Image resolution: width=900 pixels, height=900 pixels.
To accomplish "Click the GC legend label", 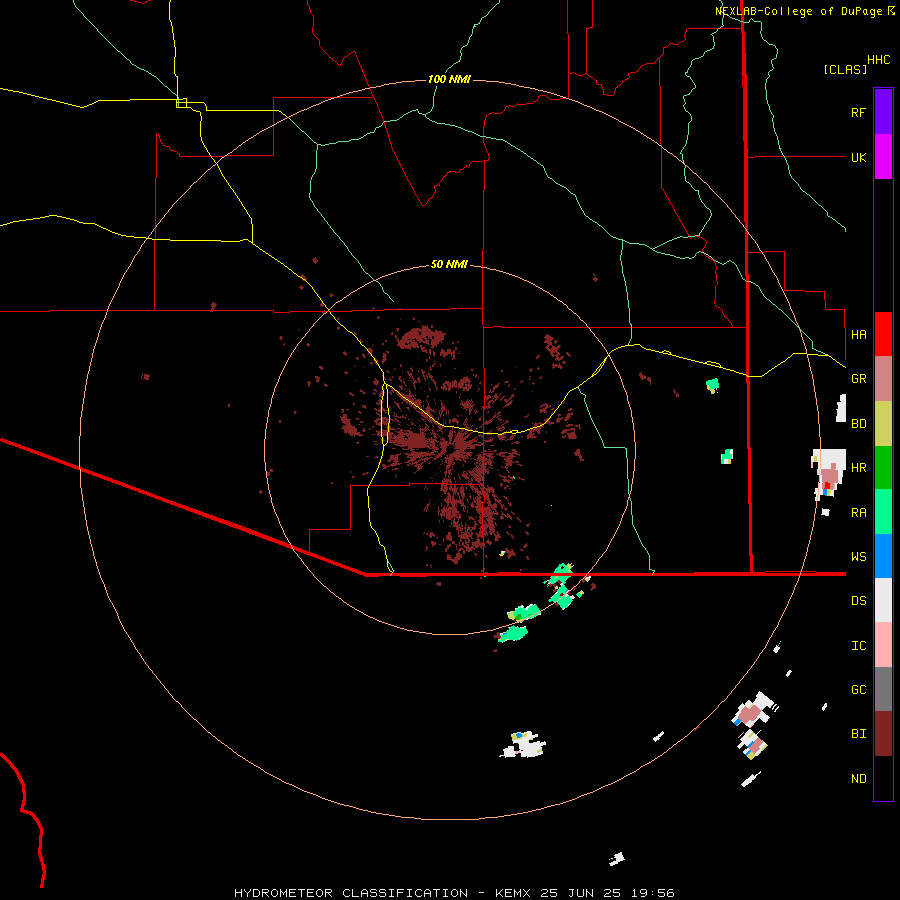I will click(x=858, y=690).
